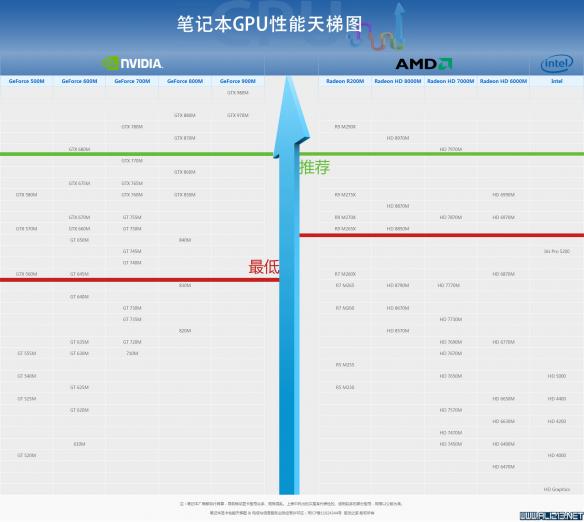
Task: Select the GeForce 800M column header
Action: [x=185, y=81]
